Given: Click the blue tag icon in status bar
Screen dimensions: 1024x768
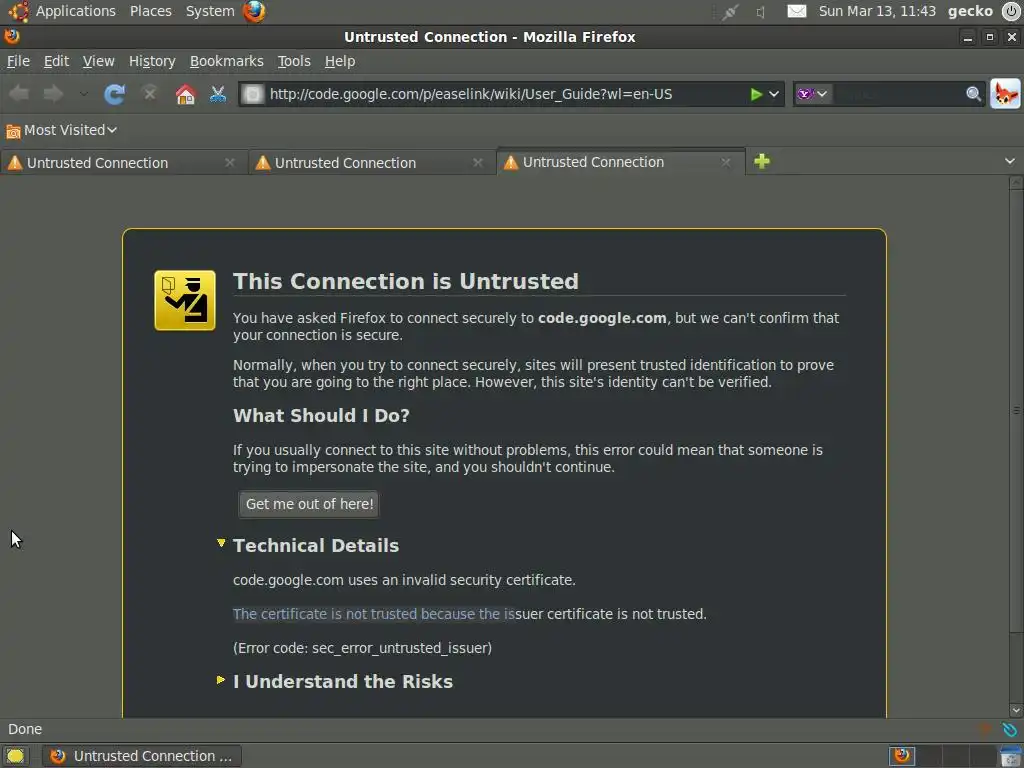Looking at the screenshot, I should 1010,729.
